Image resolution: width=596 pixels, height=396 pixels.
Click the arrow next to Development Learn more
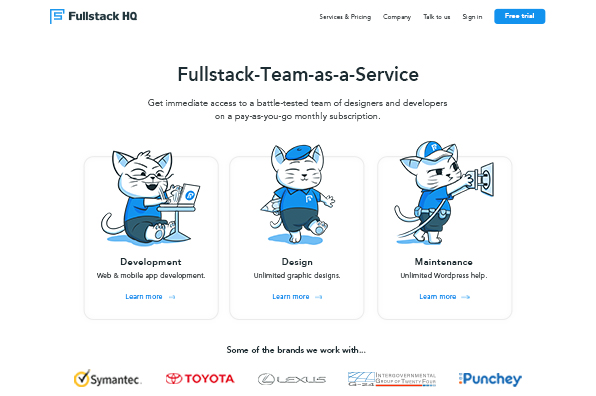(172, 297)
